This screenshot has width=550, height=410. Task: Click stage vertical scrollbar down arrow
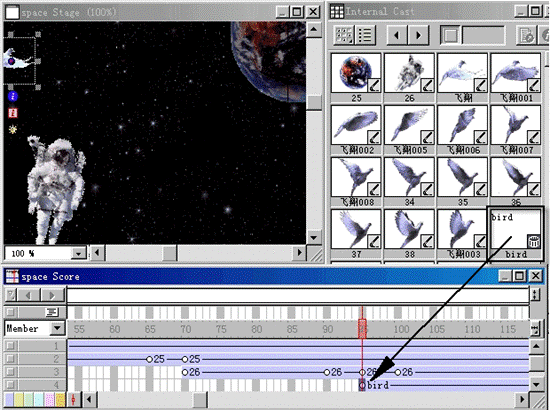click(x=314, y=237)
